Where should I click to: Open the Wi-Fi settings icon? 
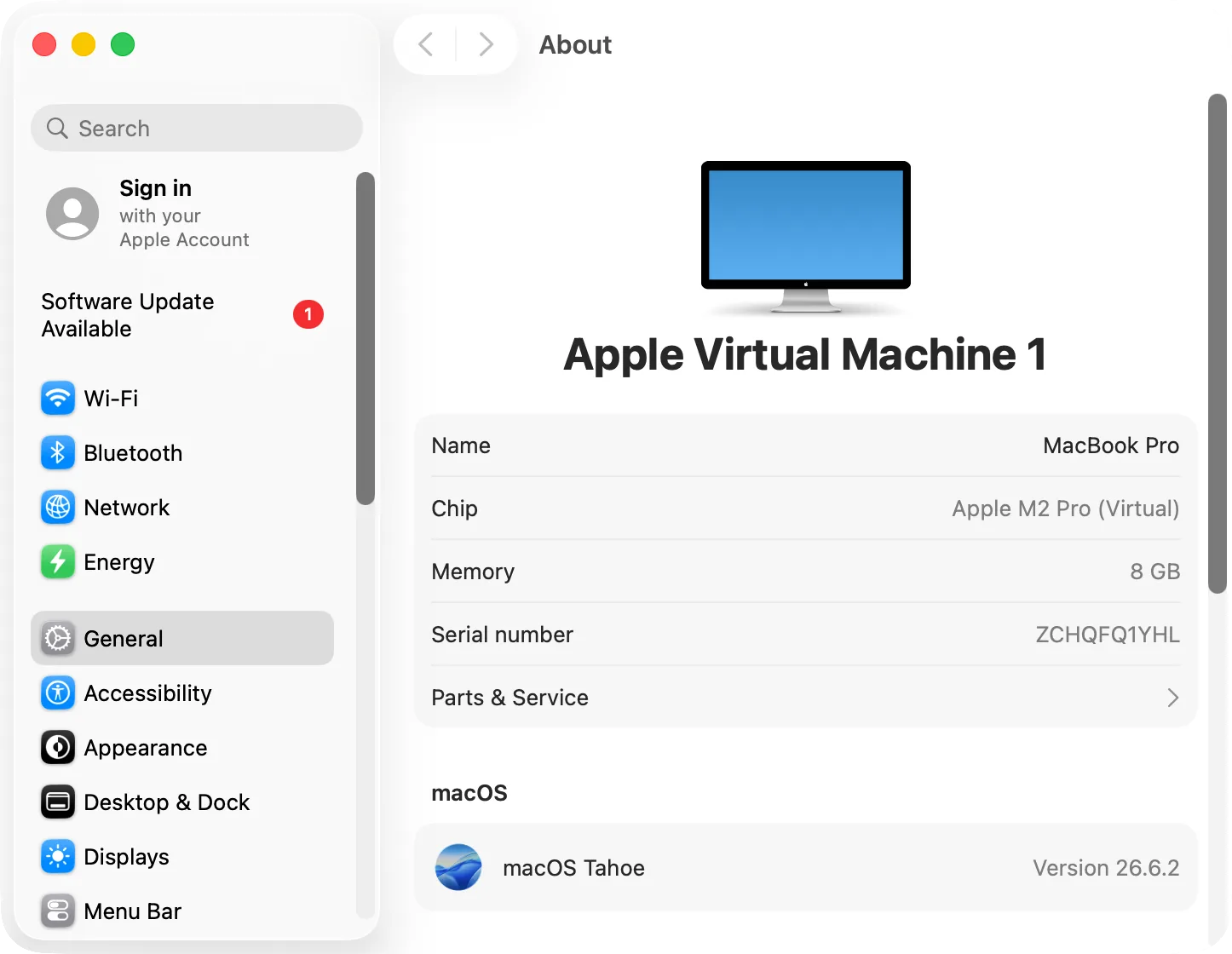58,398
